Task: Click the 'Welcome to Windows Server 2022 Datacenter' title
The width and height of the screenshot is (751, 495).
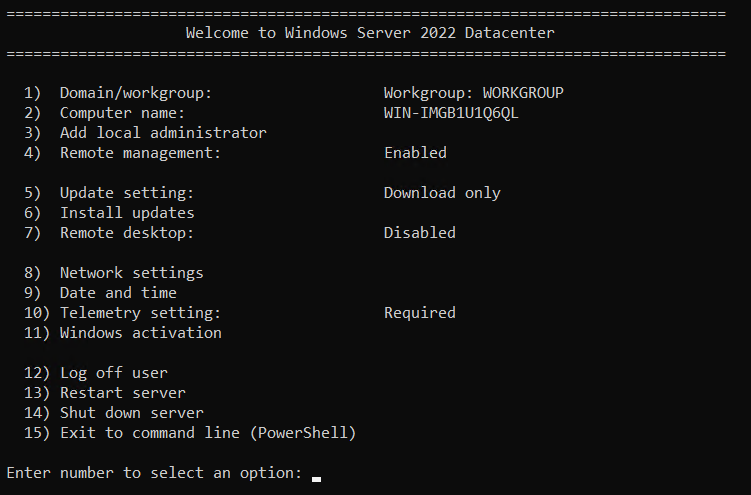Action: pyautogui.click(x=370, y=33)
